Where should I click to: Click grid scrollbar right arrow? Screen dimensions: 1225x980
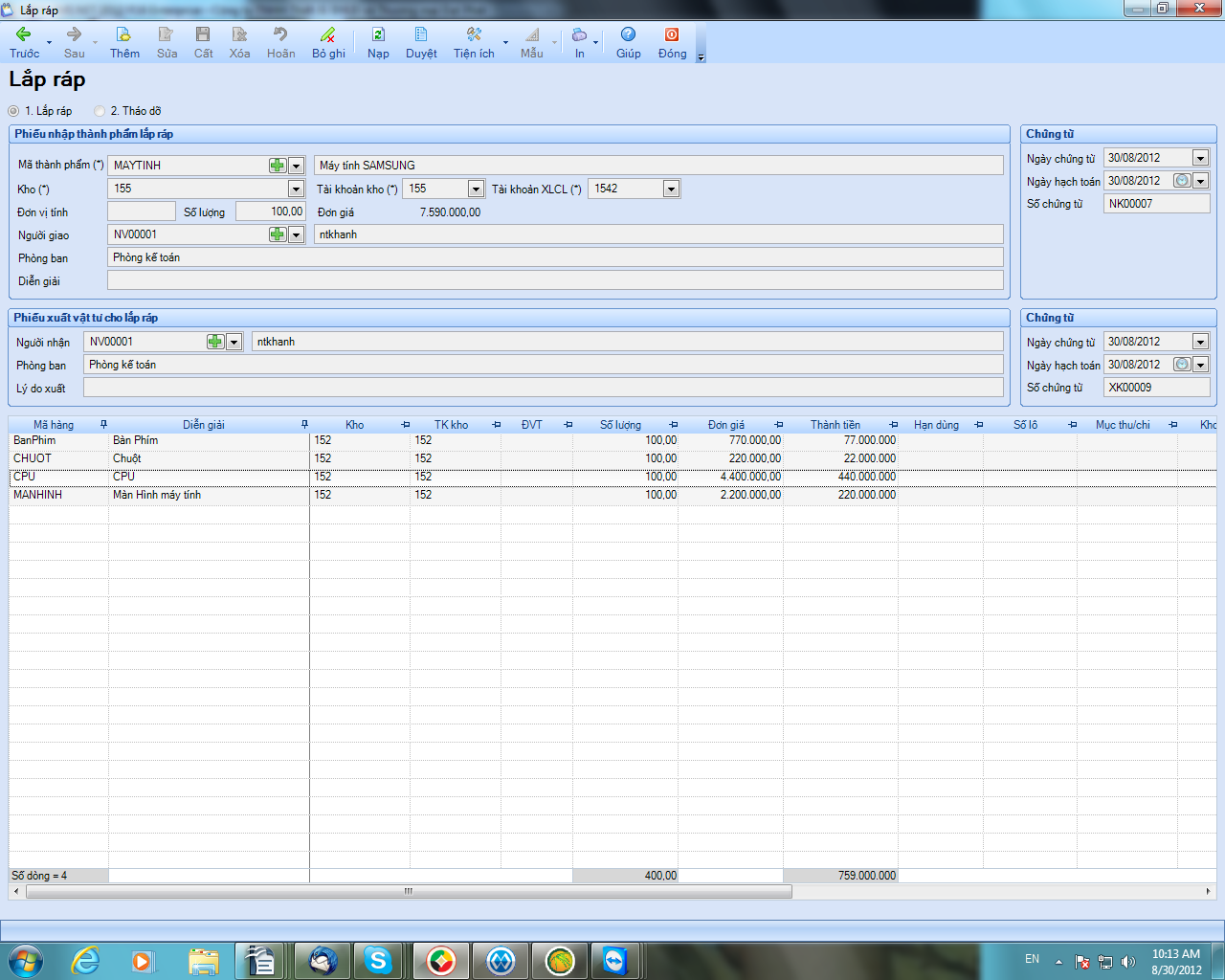pyautogui.click(x=1208, y=891)
